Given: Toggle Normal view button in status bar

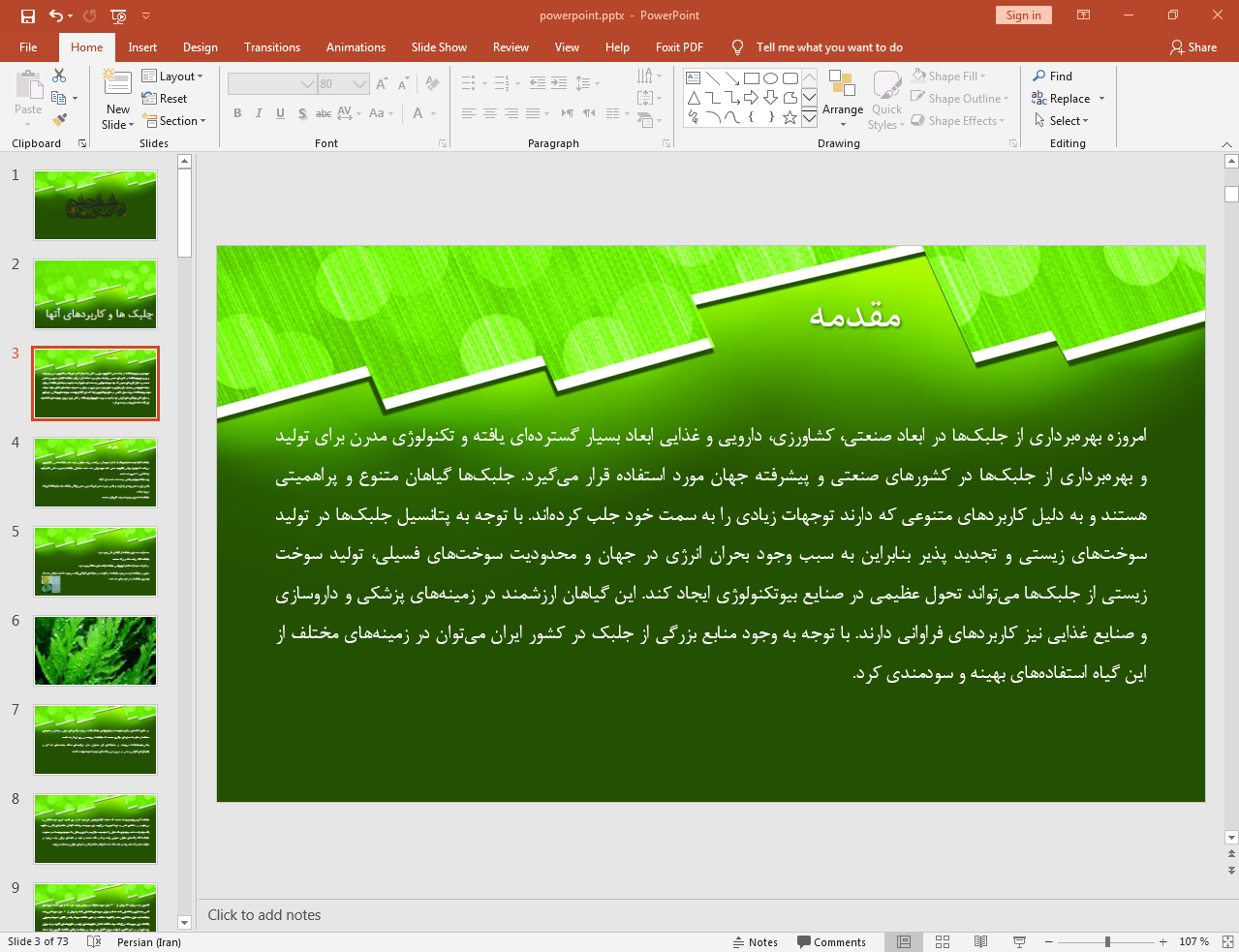Looking at the screenshot, I should coord(903,941).
